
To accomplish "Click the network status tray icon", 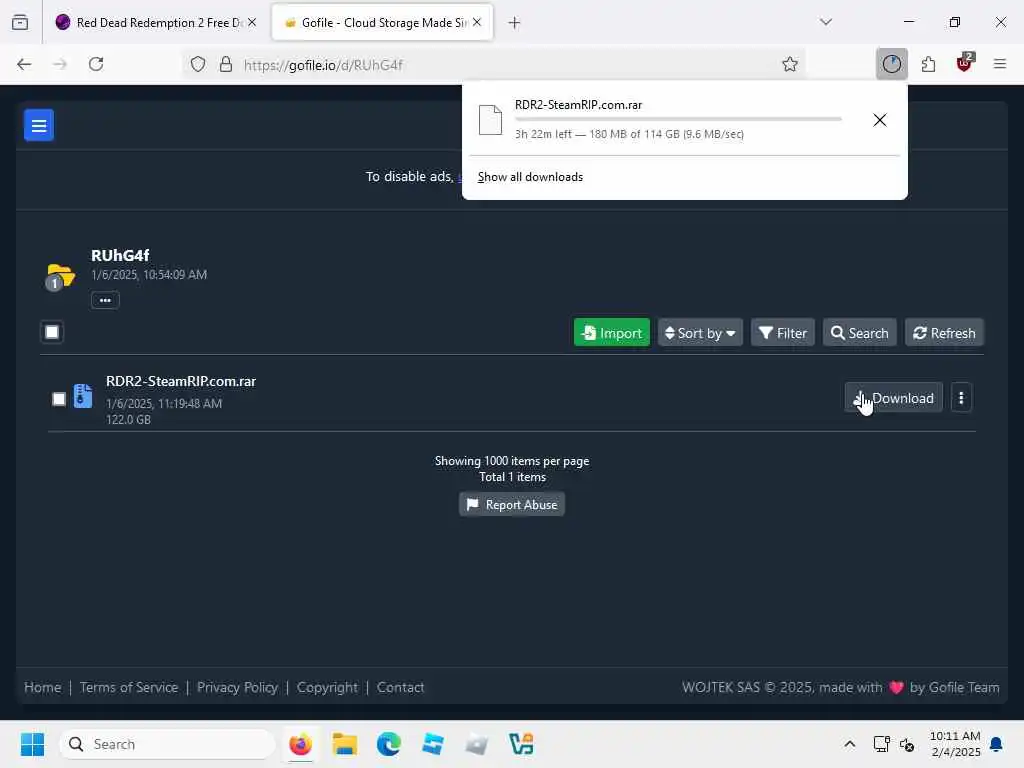I will [x=881, y=744].
